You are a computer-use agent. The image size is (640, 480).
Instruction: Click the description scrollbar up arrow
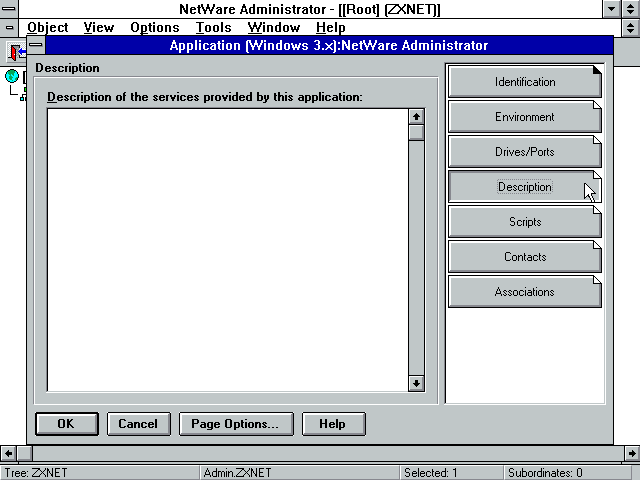(x=416, y=117)
